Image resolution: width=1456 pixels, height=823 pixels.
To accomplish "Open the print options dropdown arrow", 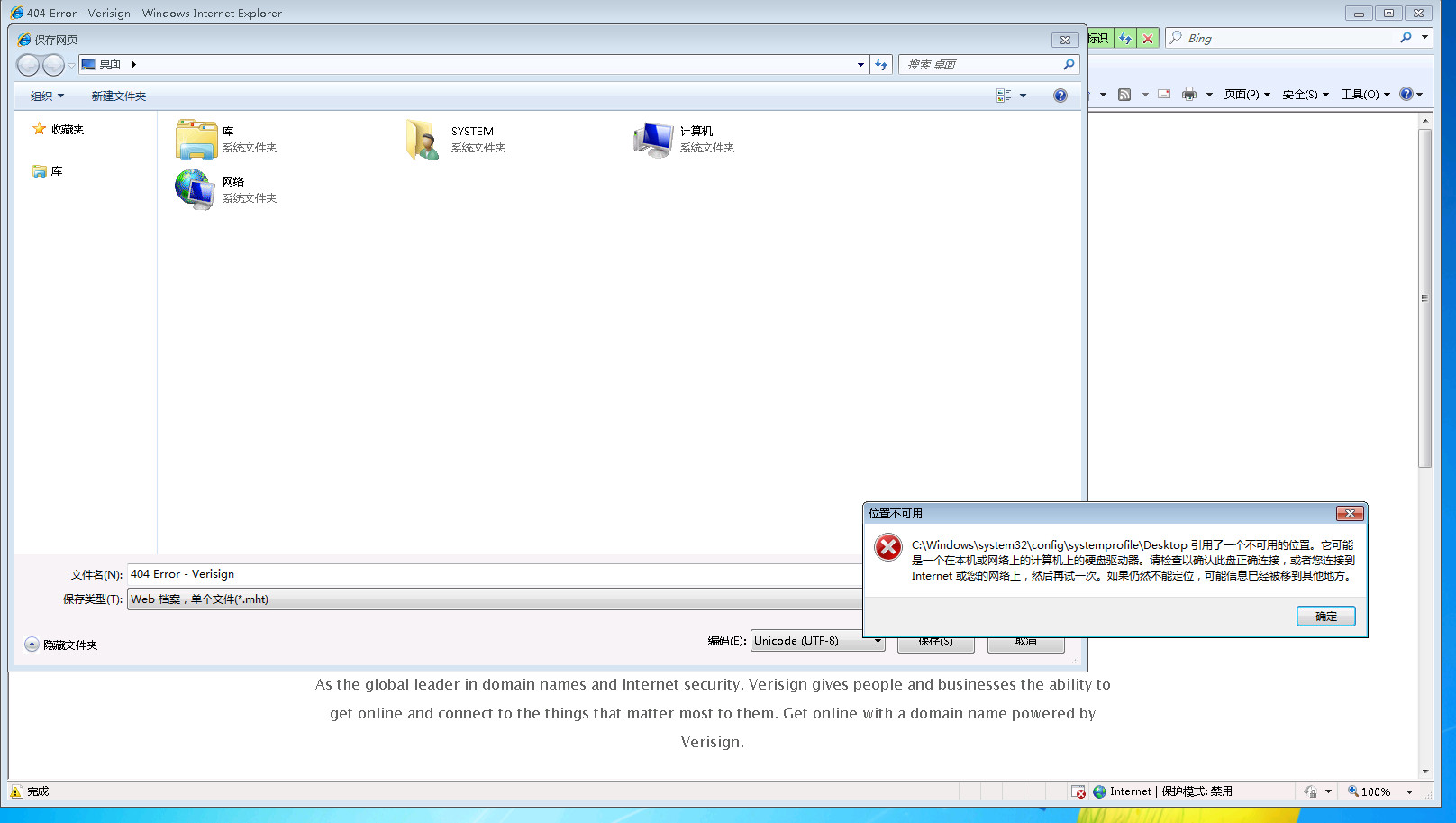I will (1209, 94).
